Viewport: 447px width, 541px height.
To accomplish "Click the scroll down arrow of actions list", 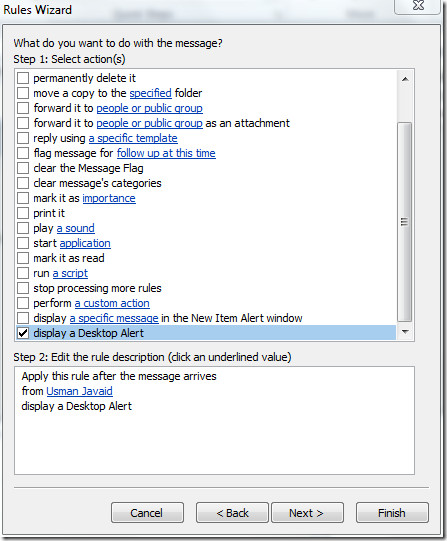I will [x=405, y=332].
